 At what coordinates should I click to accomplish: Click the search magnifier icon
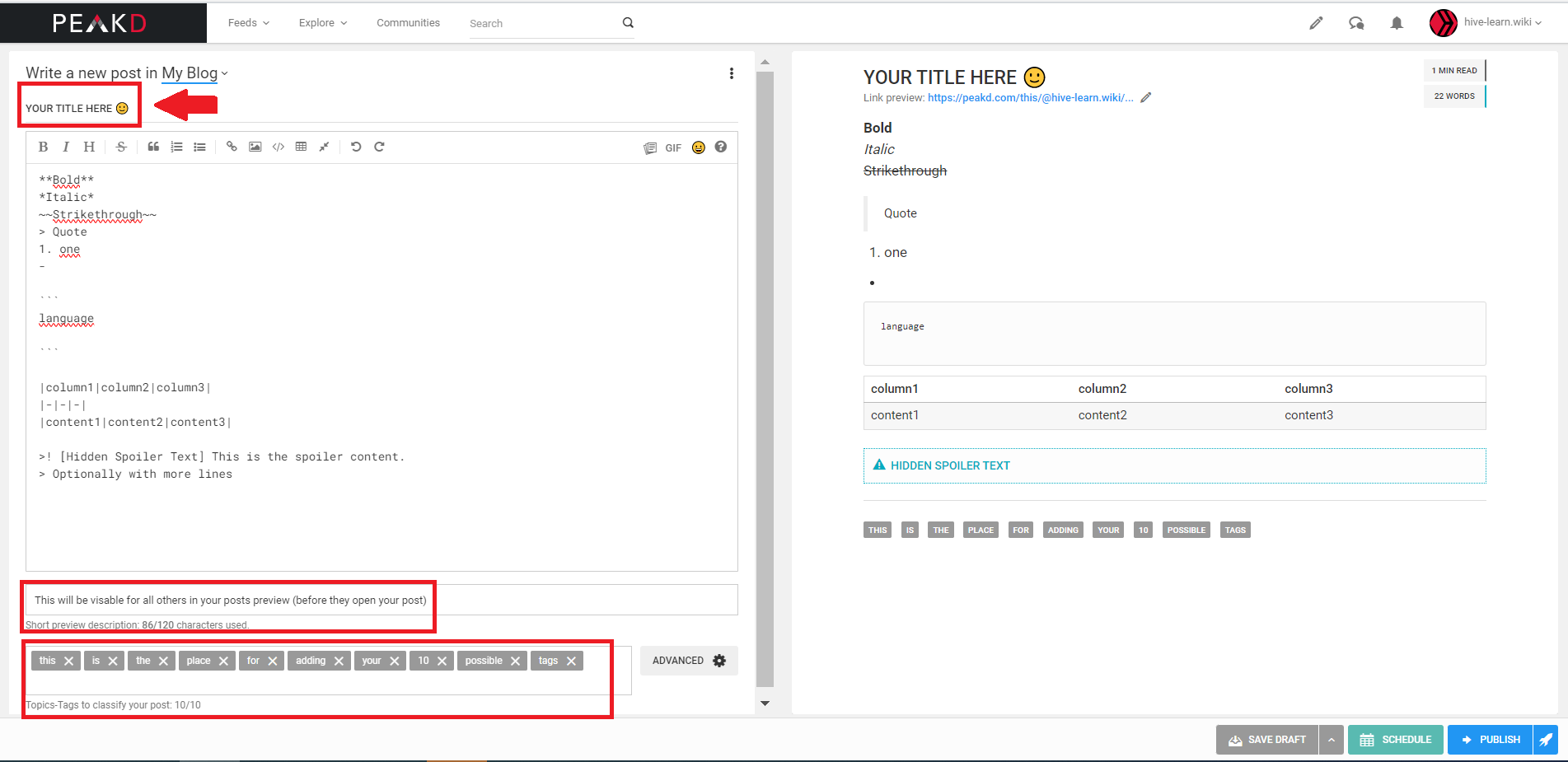point(628,23)
